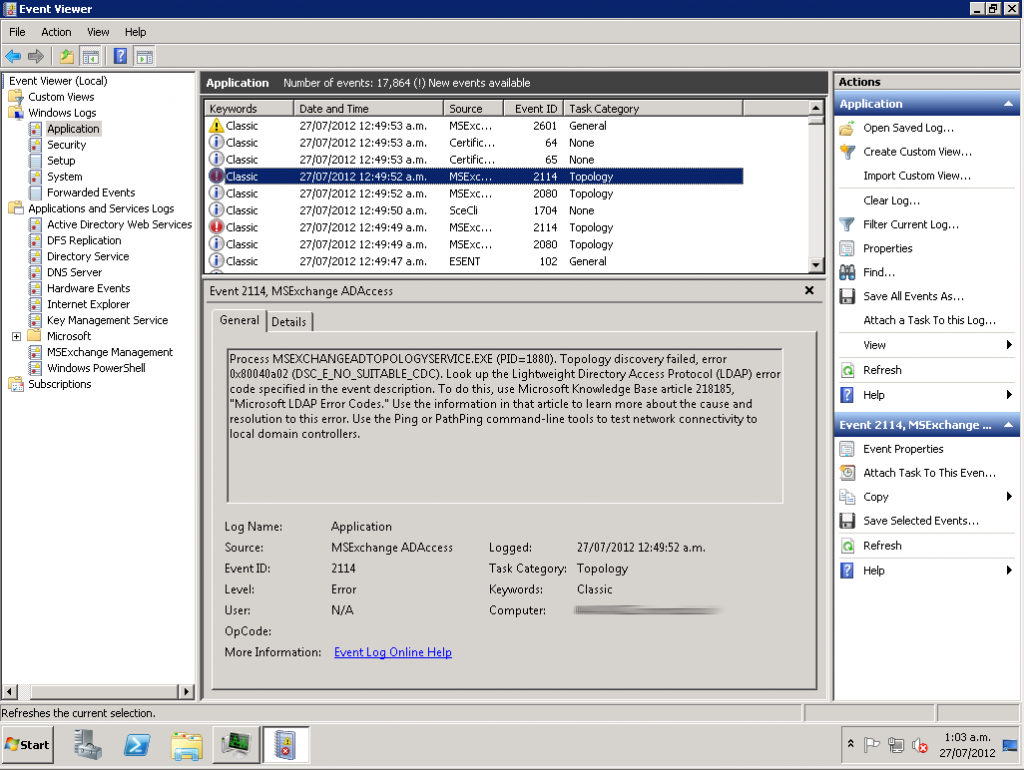Launch Windows PowerShell from the taskbar

click(136, 745)
